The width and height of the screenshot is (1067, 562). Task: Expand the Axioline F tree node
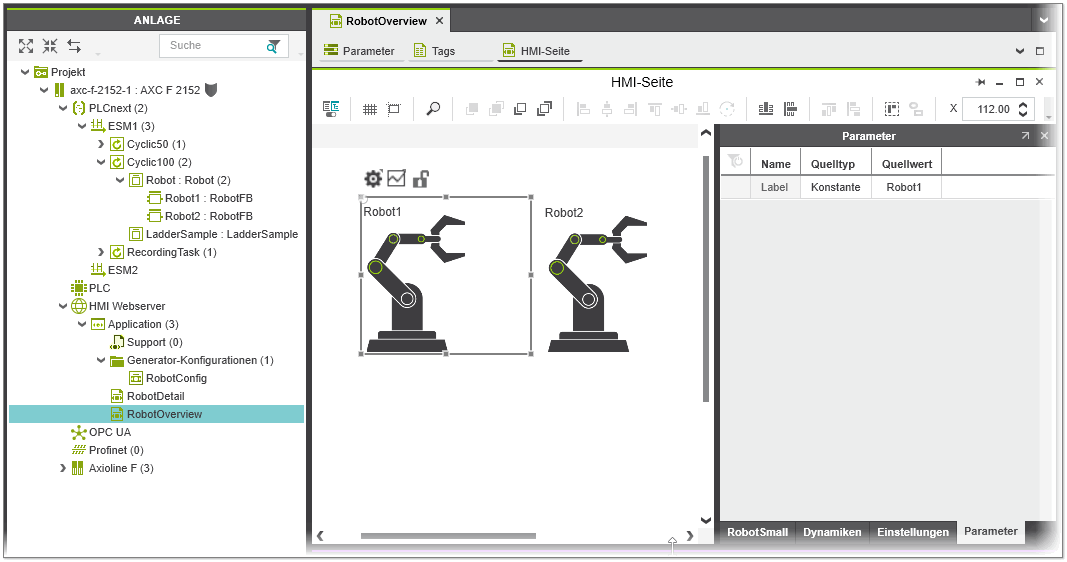63,468
